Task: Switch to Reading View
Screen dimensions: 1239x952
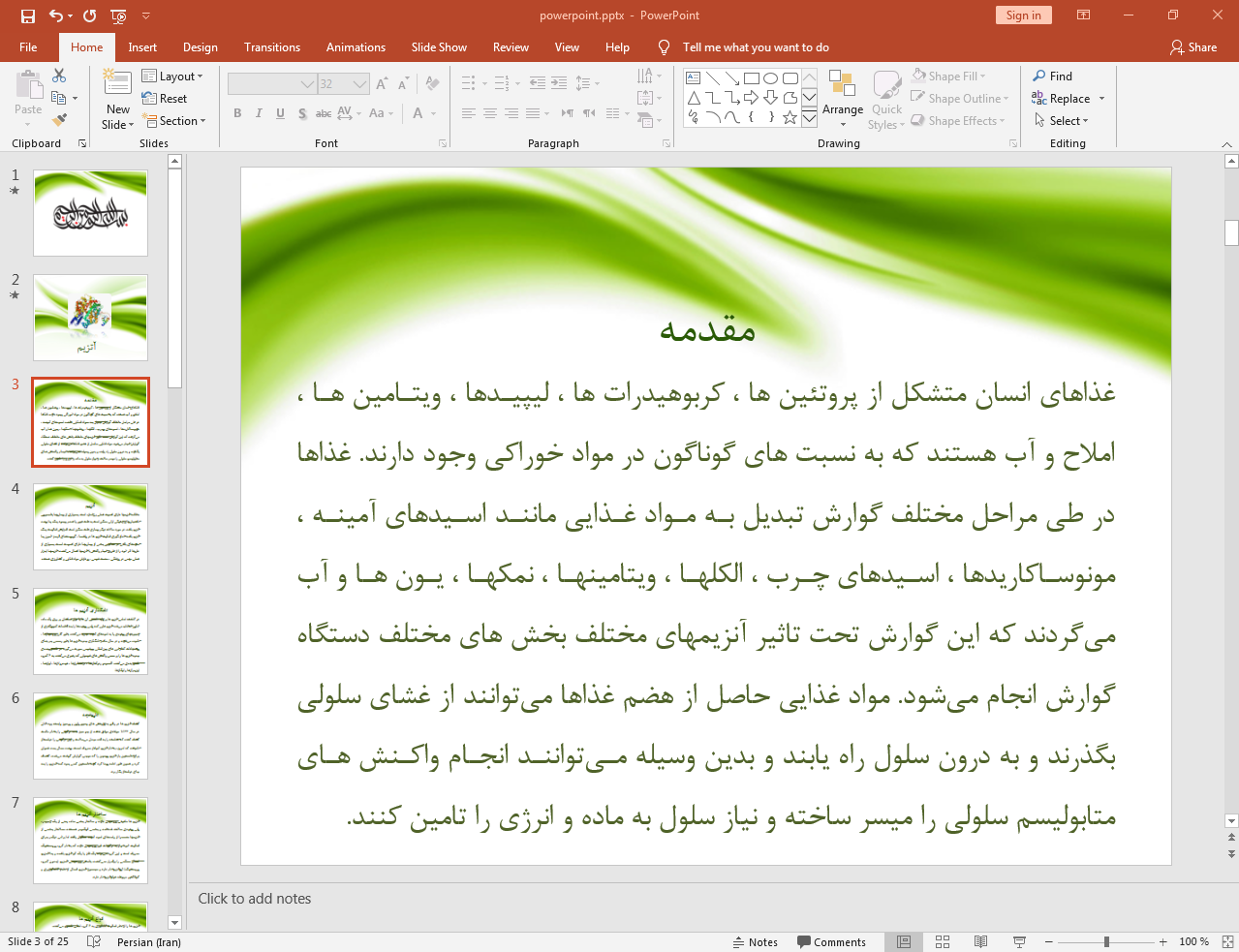Action: (980, 941)
